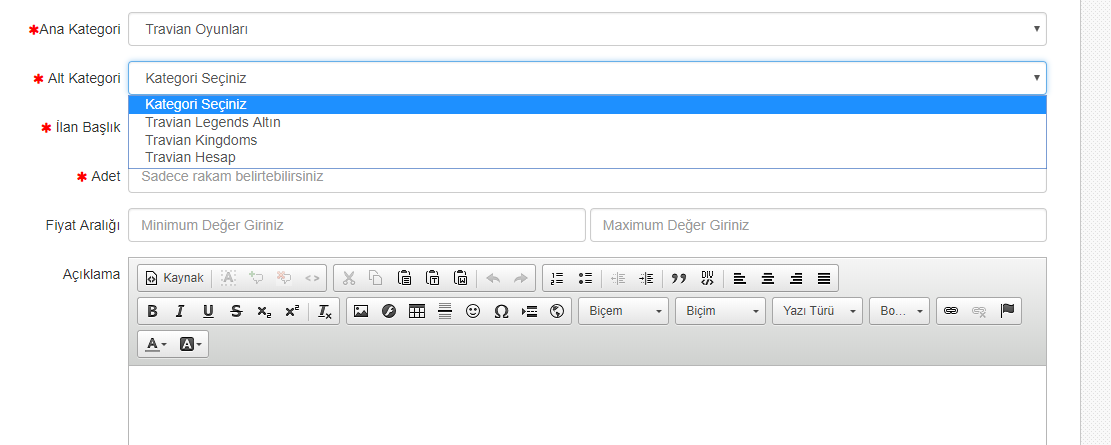Open the background color picker
Image resolution: width=1111 pixels, height=445 pixels.
[x=190, y=344]
